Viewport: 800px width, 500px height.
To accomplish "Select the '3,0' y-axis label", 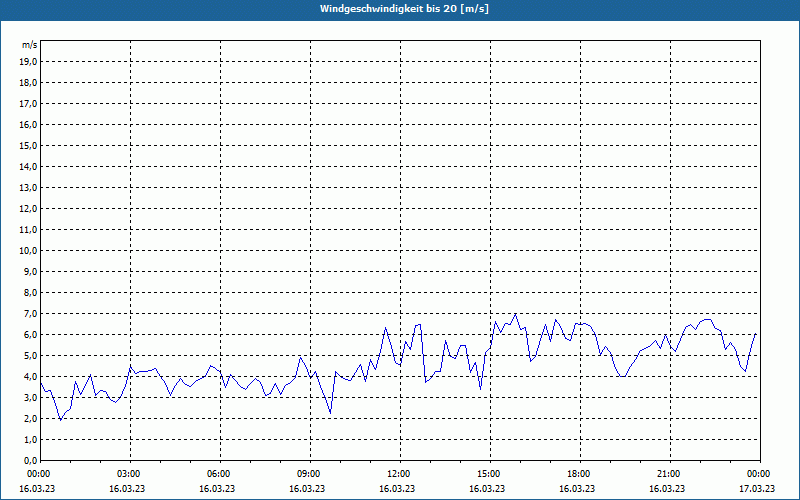I will point(31,397).
